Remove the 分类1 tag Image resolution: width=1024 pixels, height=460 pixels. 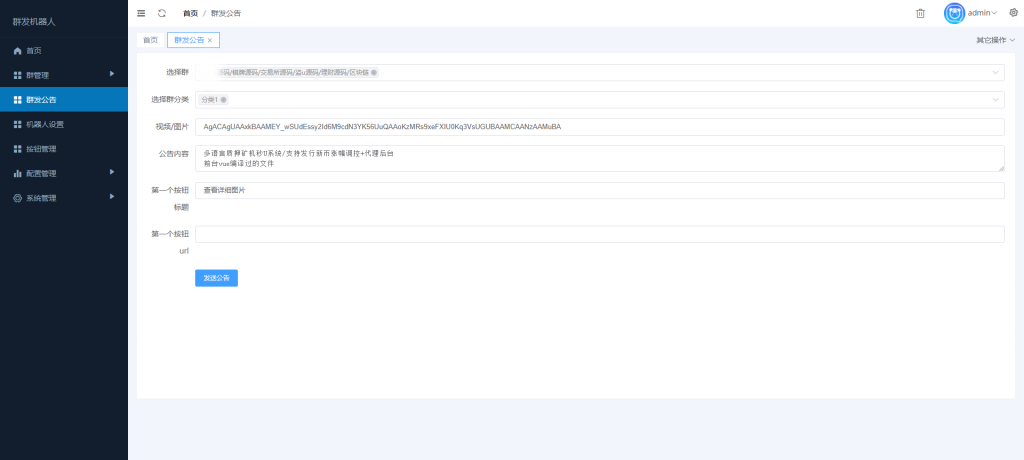point(223,100)
